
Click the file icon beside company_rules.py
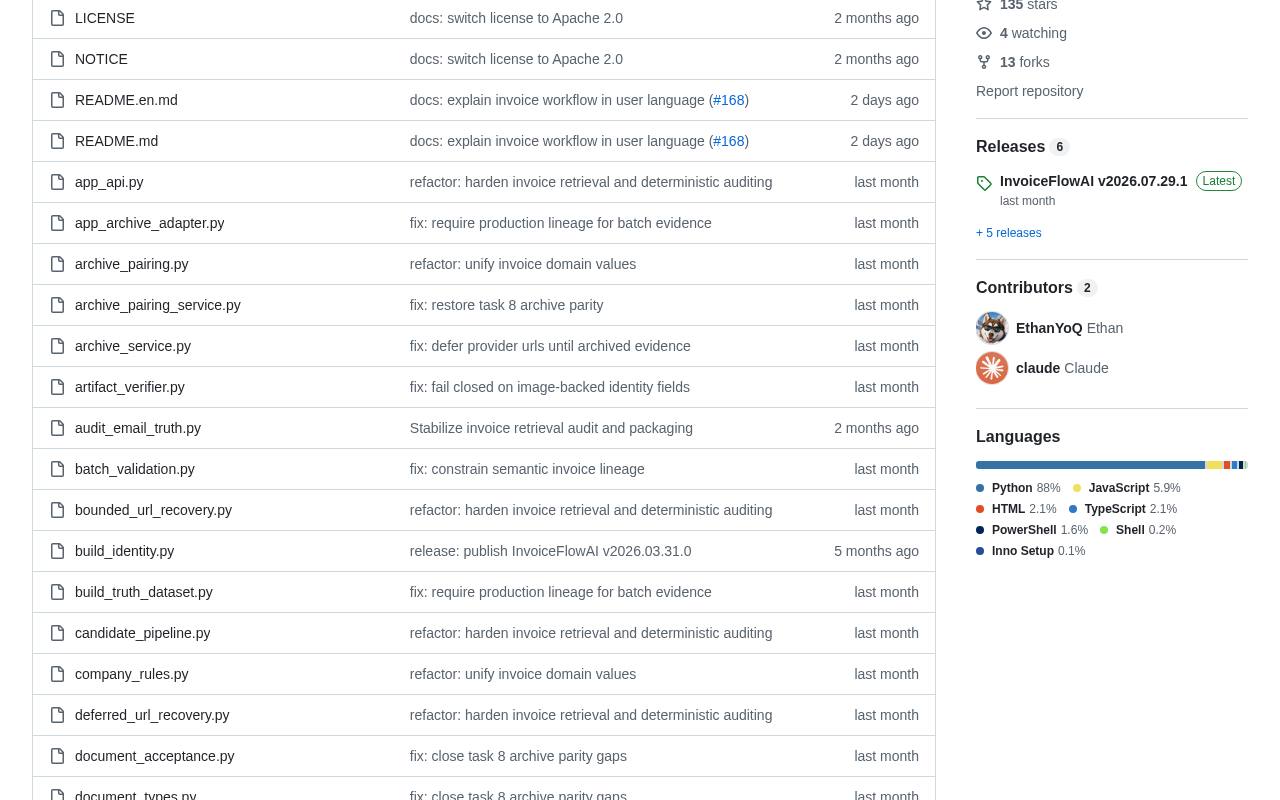57,674
